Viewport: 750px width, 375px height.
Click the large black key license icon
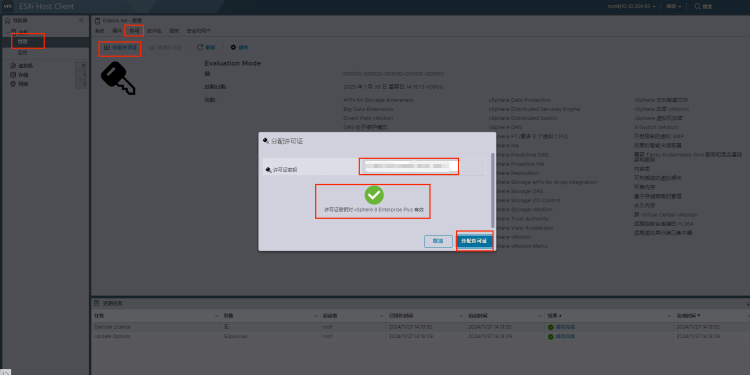tap(118, 79)
